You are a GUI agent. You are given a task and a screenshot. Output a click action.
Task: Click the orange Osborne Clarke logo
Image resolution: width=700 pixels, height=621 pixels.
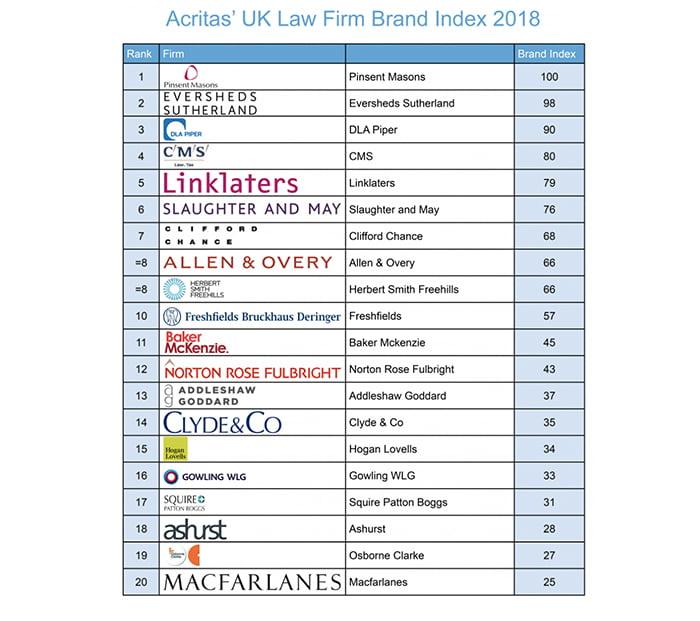184,555
